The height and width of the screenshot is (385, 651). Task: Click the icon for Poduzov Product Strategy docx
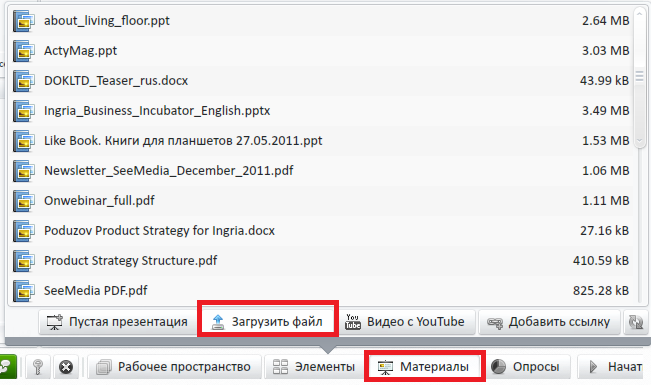pyautogui.click(x=23, y=231)
